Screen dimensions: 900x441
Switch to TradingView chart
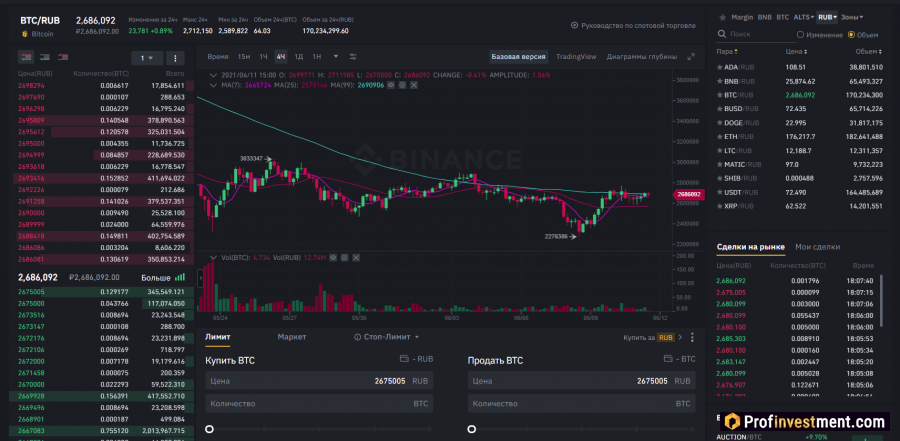576,57
